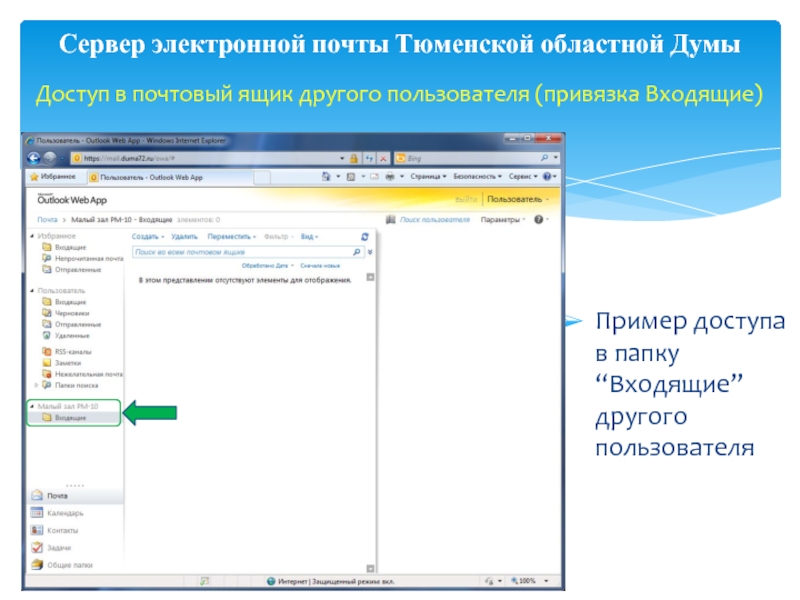Open the Вид dropdown menu
Viewport: 800px width, 600px height.
pyautogui.click(x=309, y=237)
